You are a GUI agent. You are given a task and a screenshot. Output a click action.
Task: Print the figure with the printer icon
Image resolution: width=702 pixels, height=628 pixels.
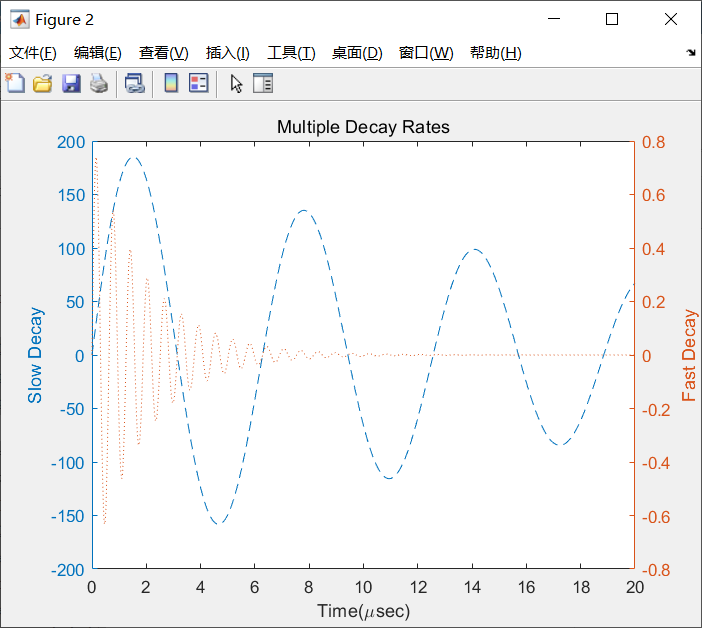(x=98, y=84)
